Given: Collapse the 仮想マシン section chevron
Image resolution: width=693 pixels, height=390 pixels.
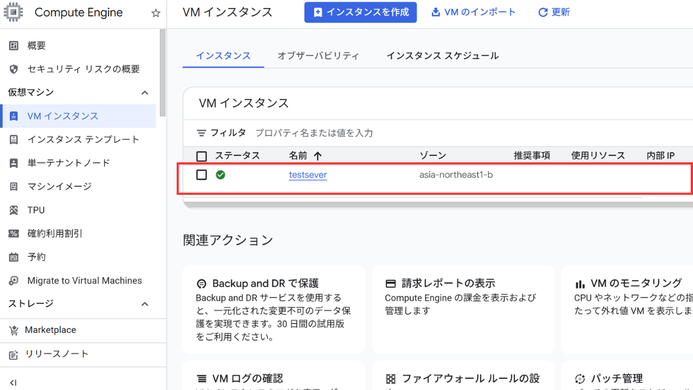Looking at the screenshot, I should [145, 93].
